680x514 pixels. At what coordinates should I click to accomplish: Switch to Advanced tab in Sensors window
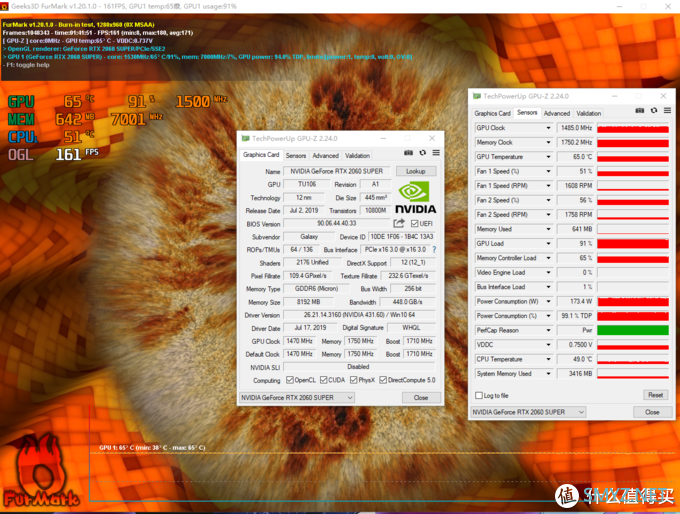pyautogui.click(x=556, y=113)
